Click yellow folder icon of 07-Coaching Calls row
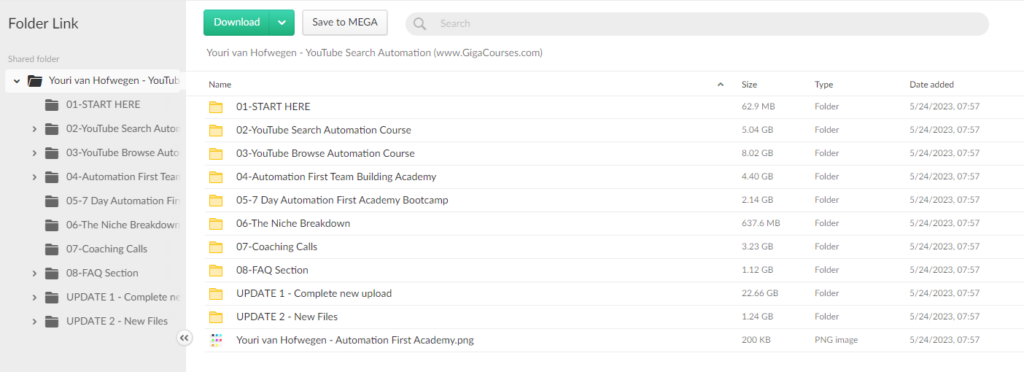Screen dimensions: 1024x372 216,247
